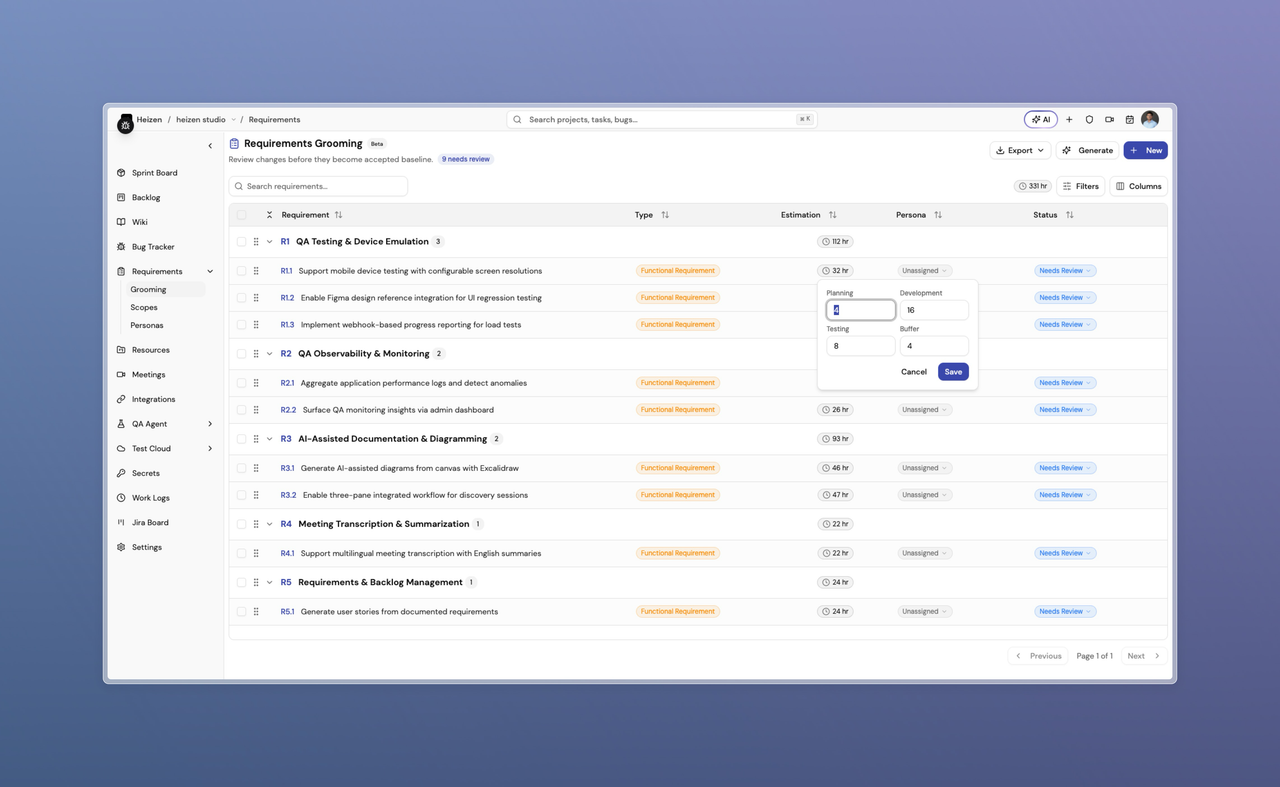1280x787 pixels.
Task: Open the Jira Board sidebar icon
Action: pyautogui.click(x=121, y=522)
